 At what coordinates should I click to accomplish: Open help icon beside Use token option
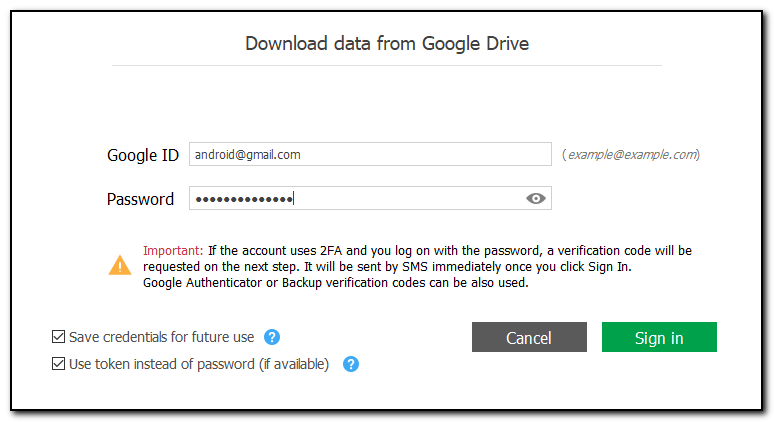click(351, 364)
